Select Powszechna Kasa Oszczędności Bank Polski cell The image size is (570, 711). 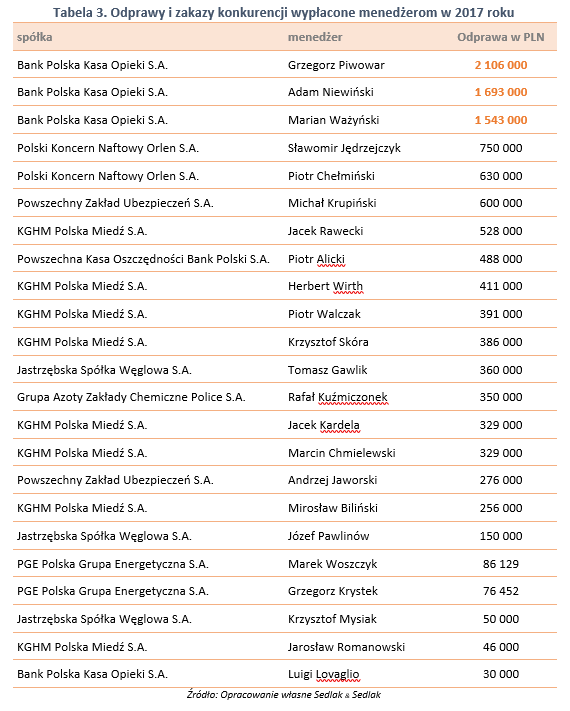tap(143, 259)
